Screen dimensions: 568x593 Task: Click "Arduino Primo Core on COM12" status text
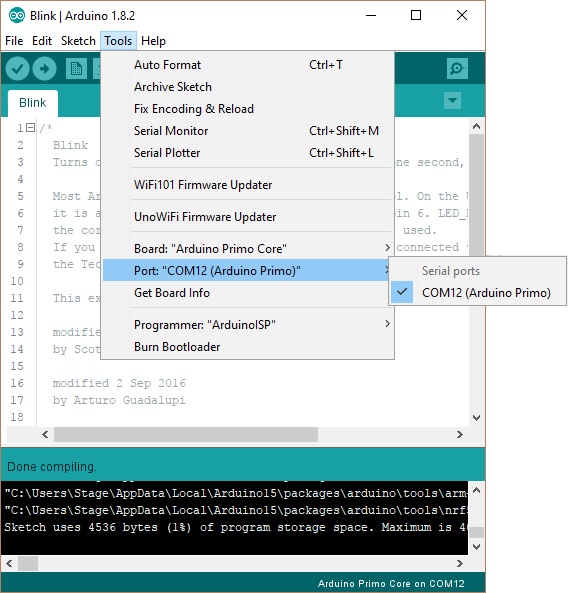391,584
